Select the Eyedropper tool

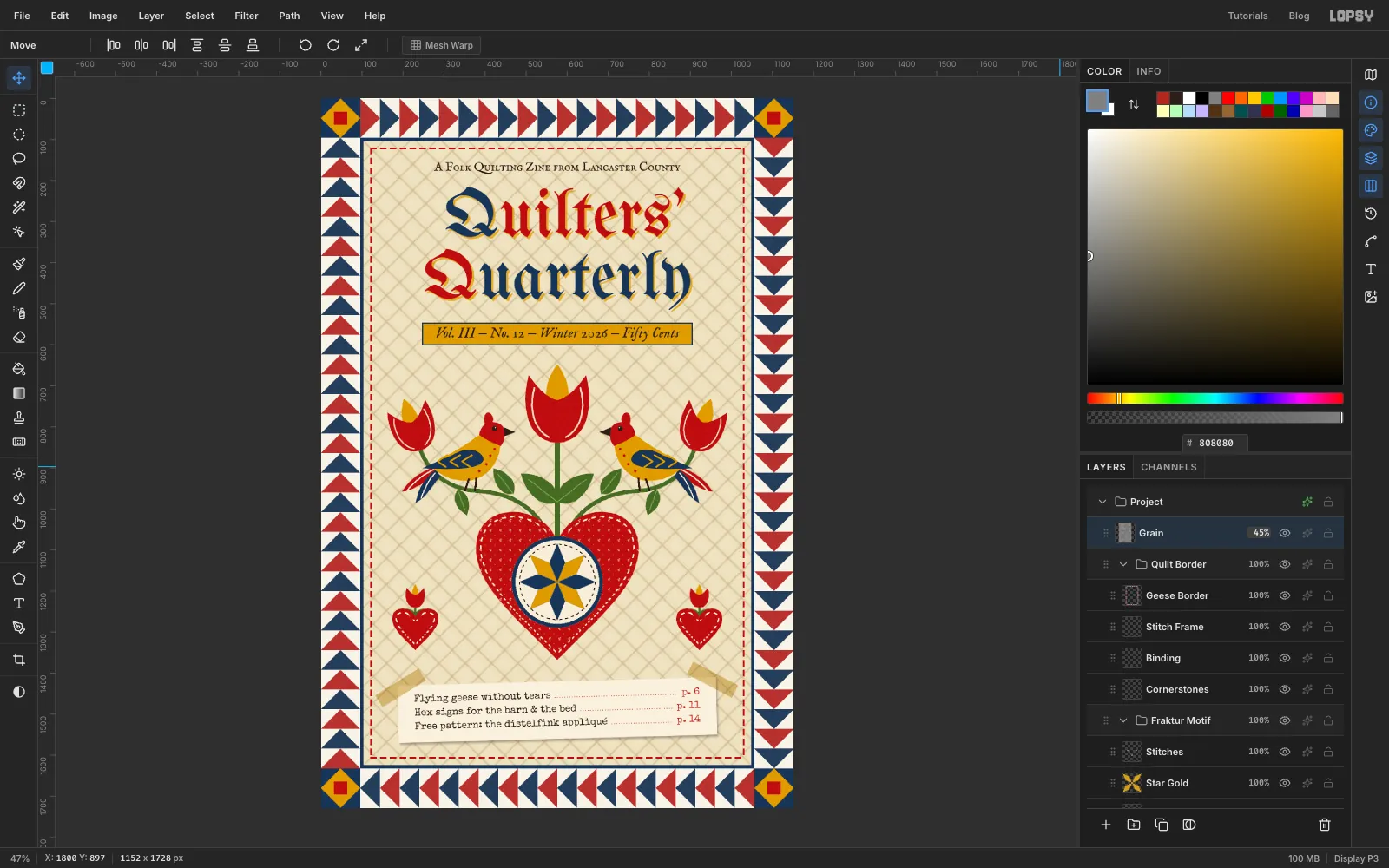pyautogui.click(x=18, y=547)
